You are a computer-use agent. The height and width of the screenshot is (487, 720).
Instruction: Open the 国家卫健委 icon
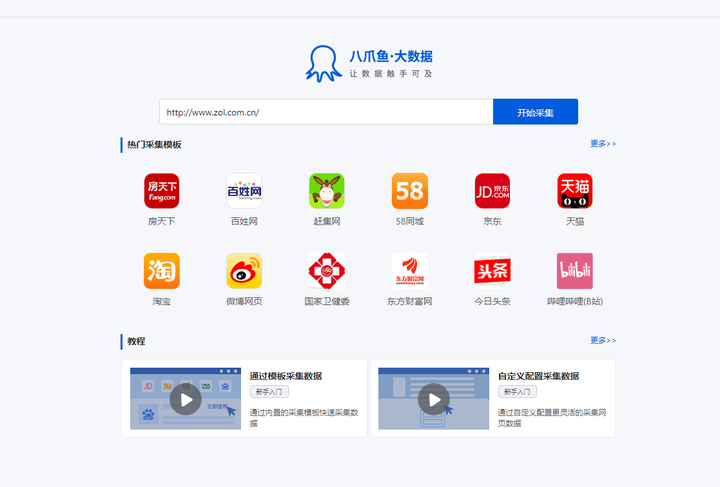(x=327, y=271)
